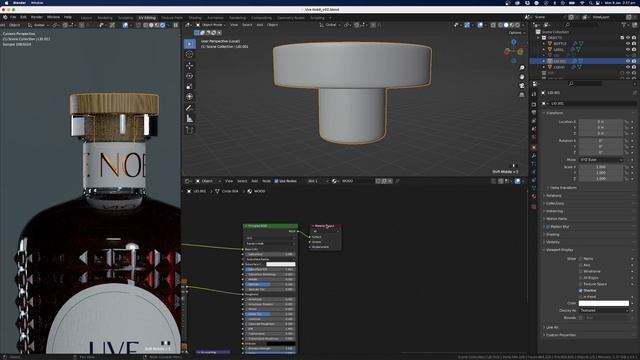Open the viewport Options button
Viewport: 640px width, 360px height.
516,33
